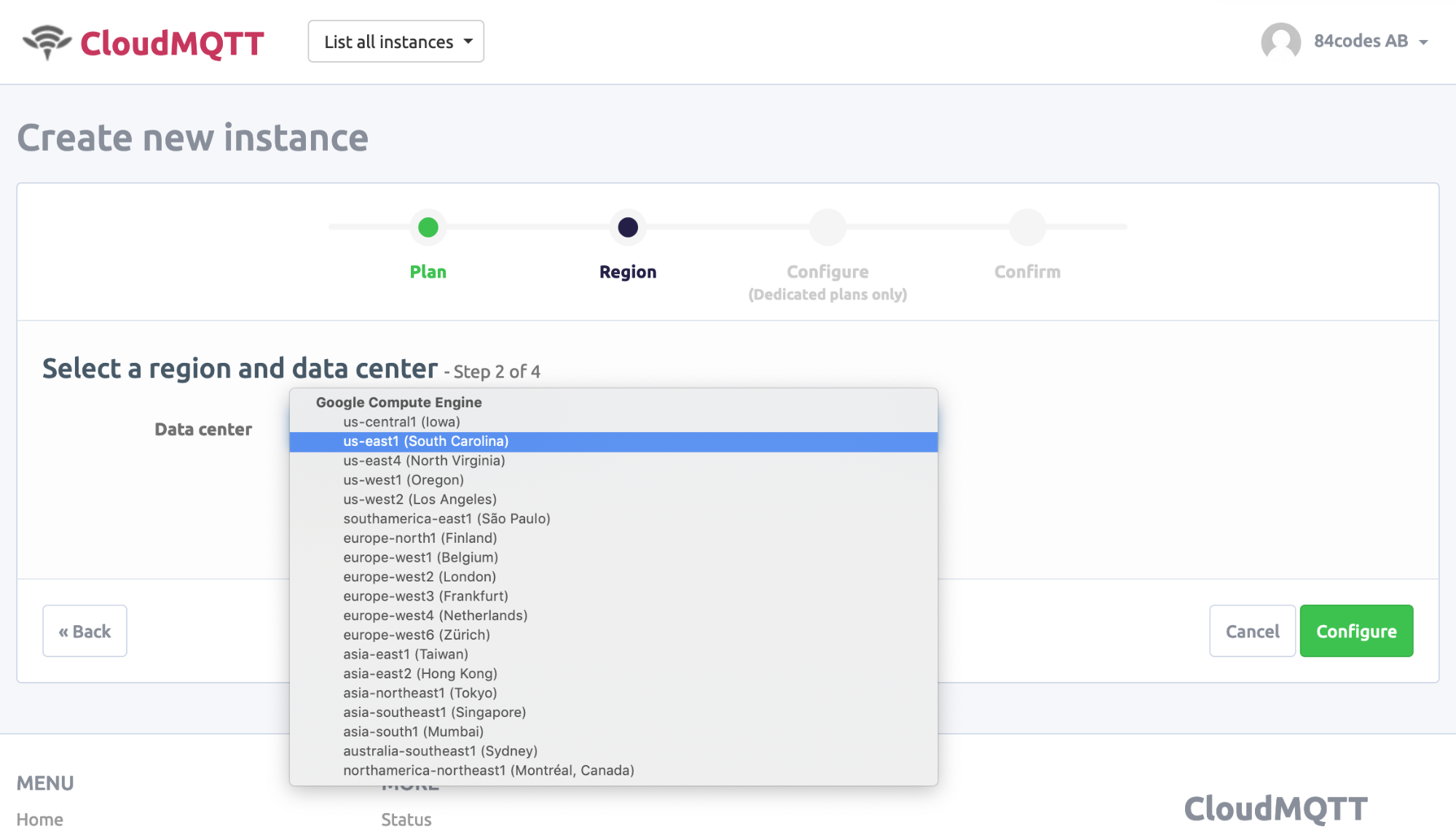
Task: Open the 84codes AB account menu
Action: (1370, 42)
